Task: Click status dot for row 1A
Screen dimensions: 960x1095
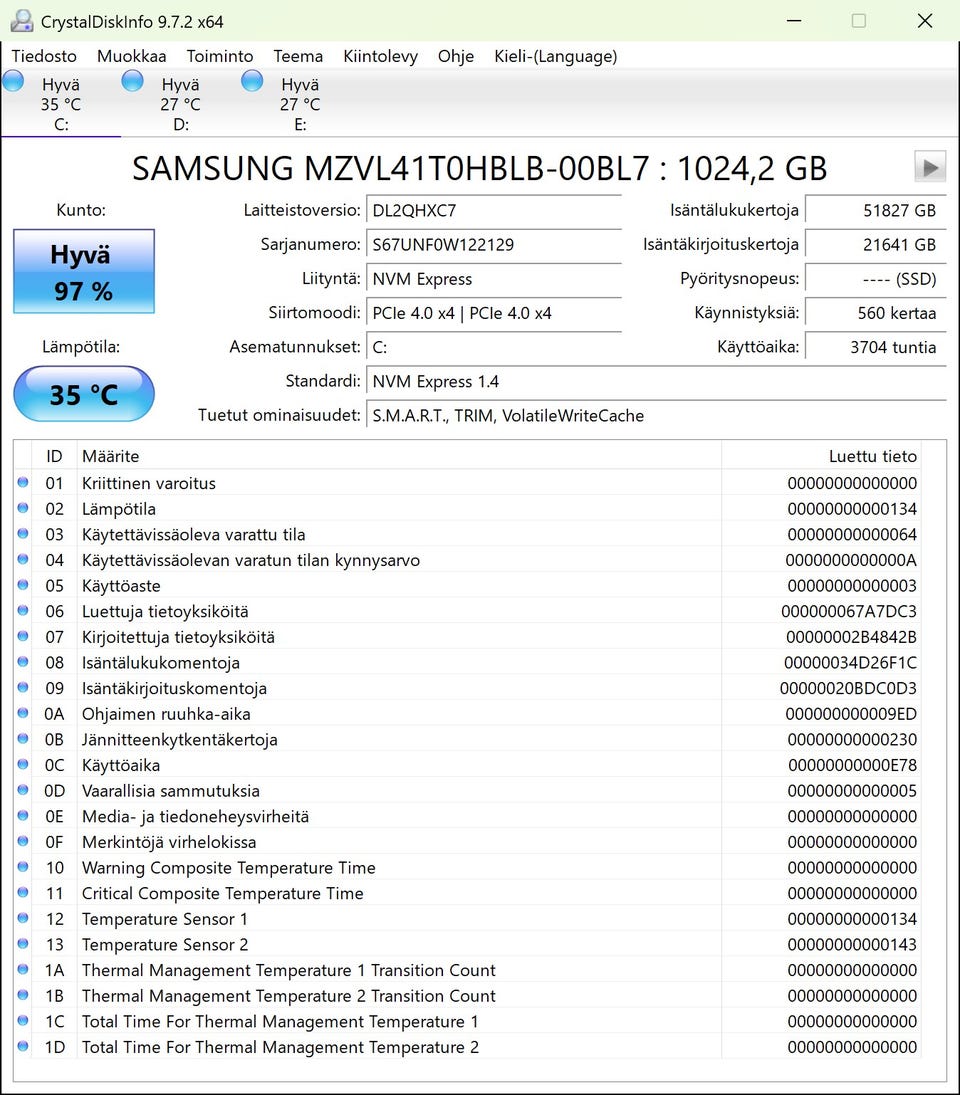Action: coord(23,970)
